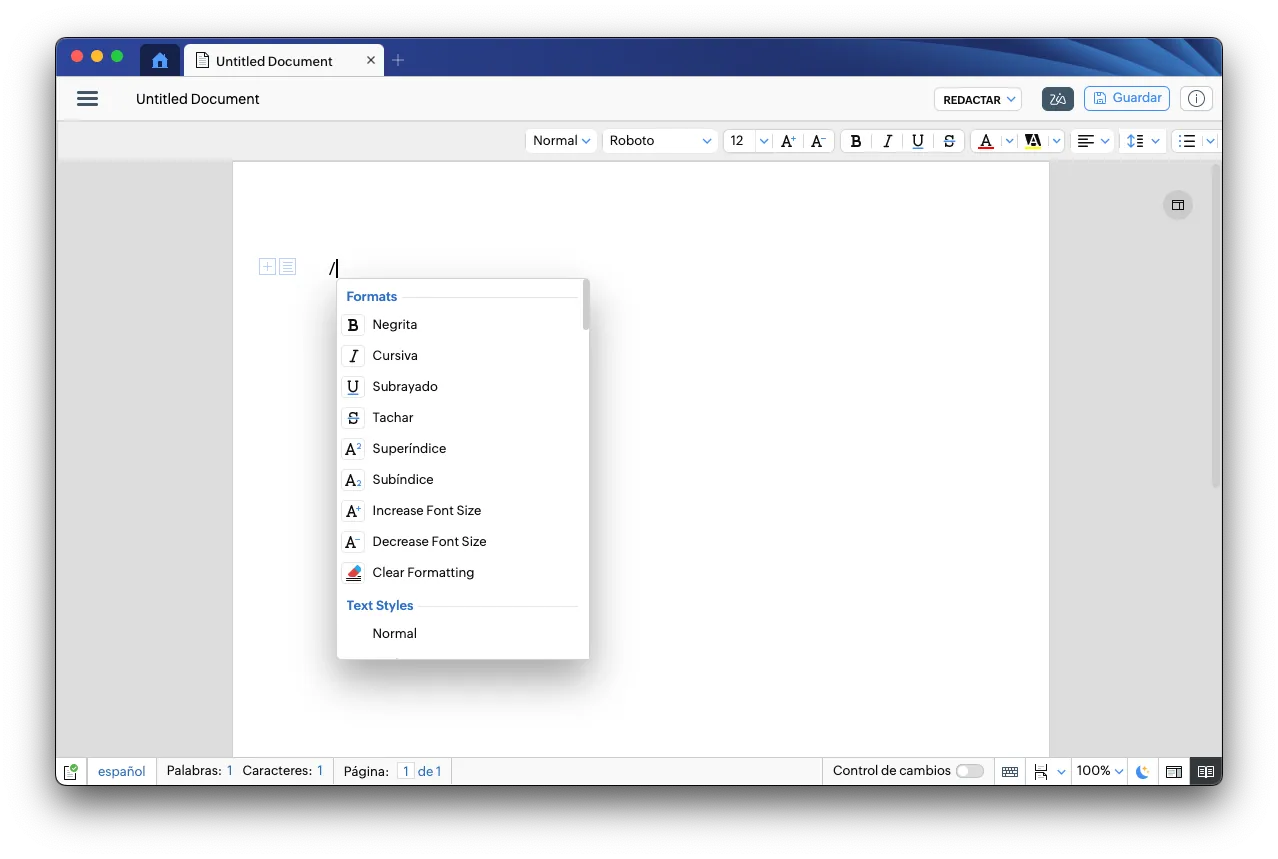Toggle bold in the toolbar

[856, 141]
